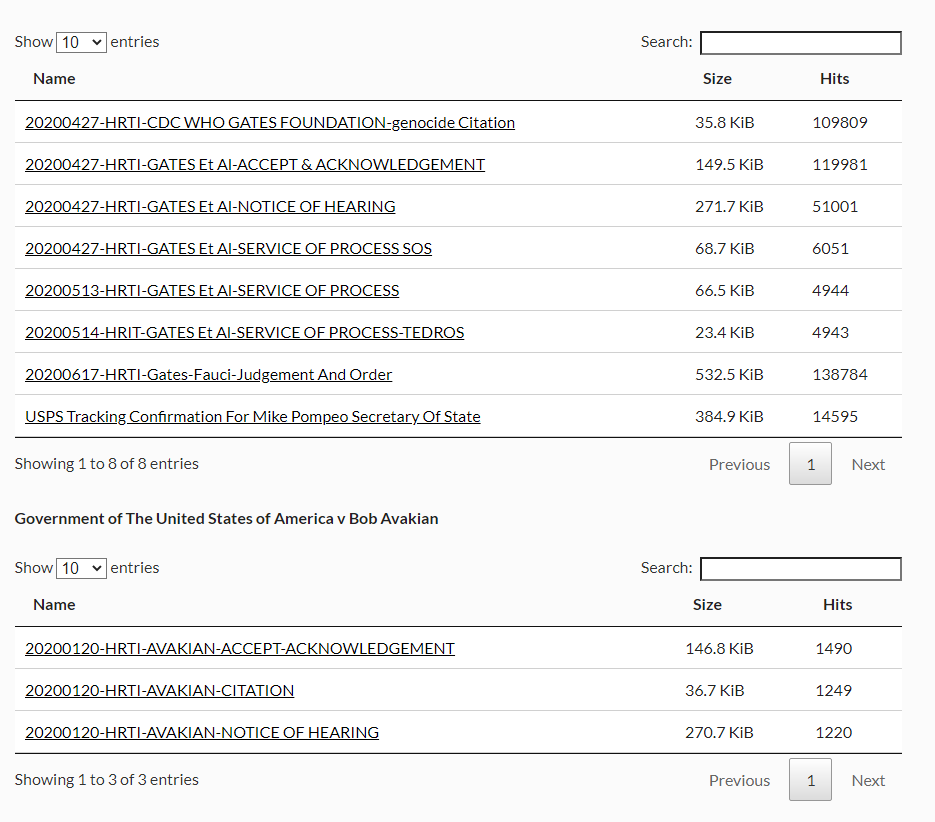Select page 1 in the first table pagination

[810, 464]
